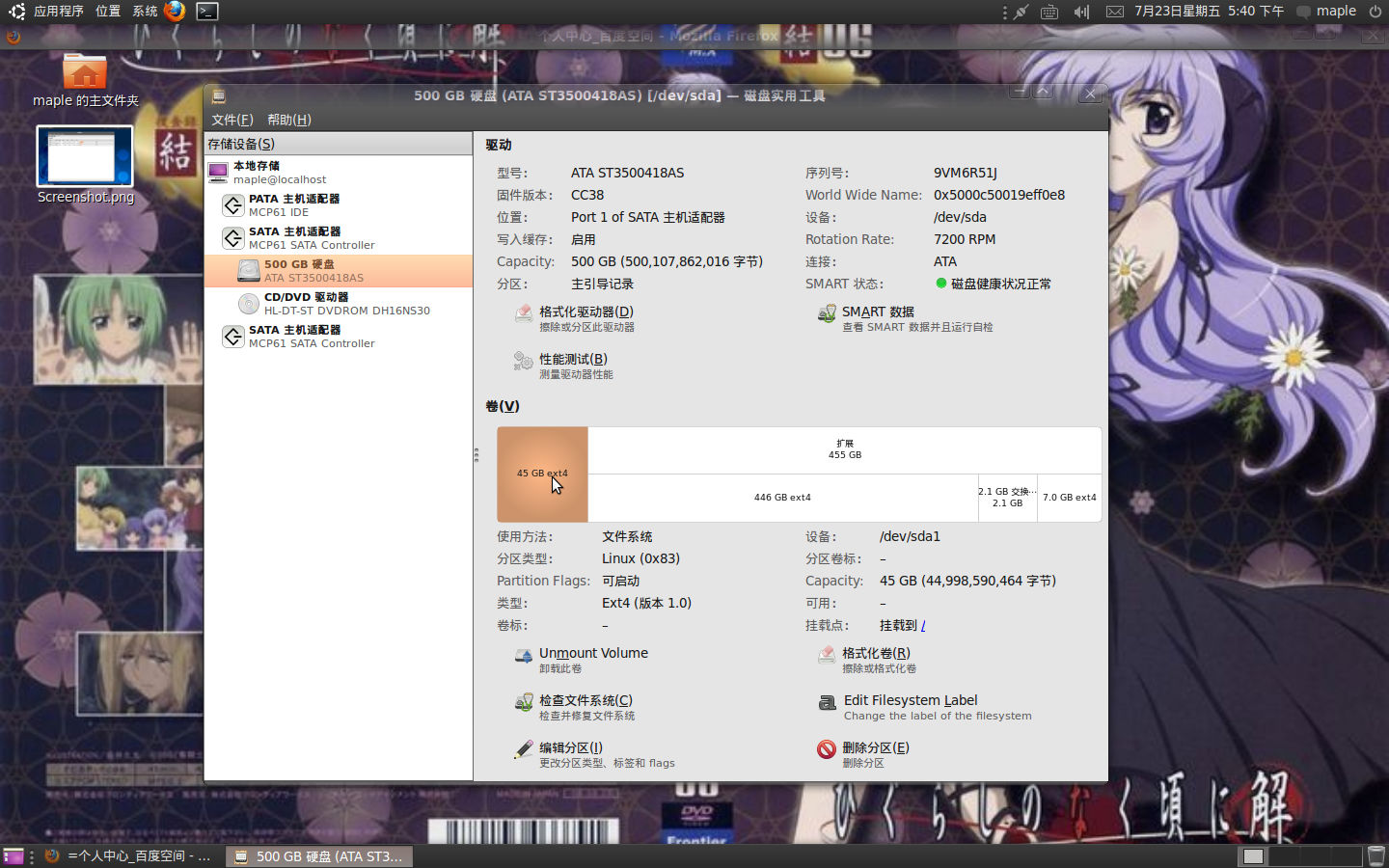Click the device value /dev/sda1
The image size is (1389, 868).
[x=910, y=537]
